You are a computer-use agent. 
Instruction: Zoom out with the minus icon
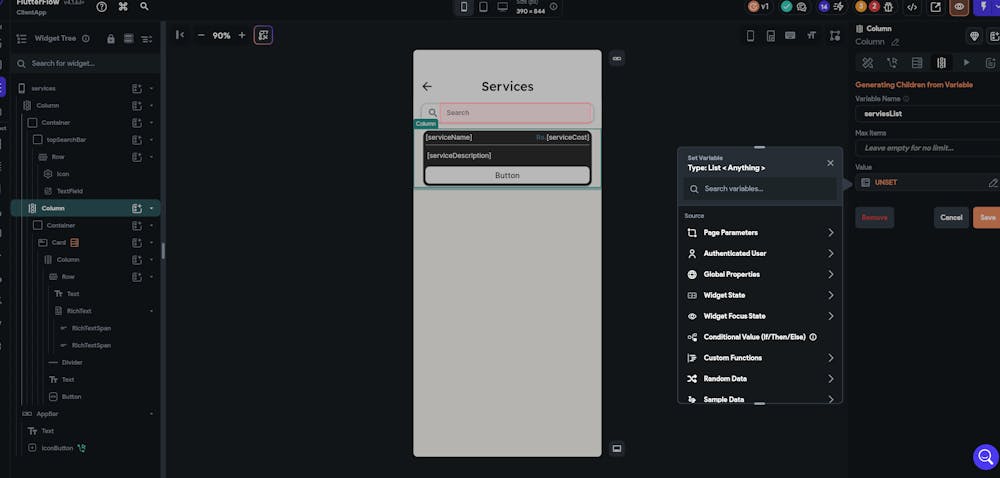201,36
